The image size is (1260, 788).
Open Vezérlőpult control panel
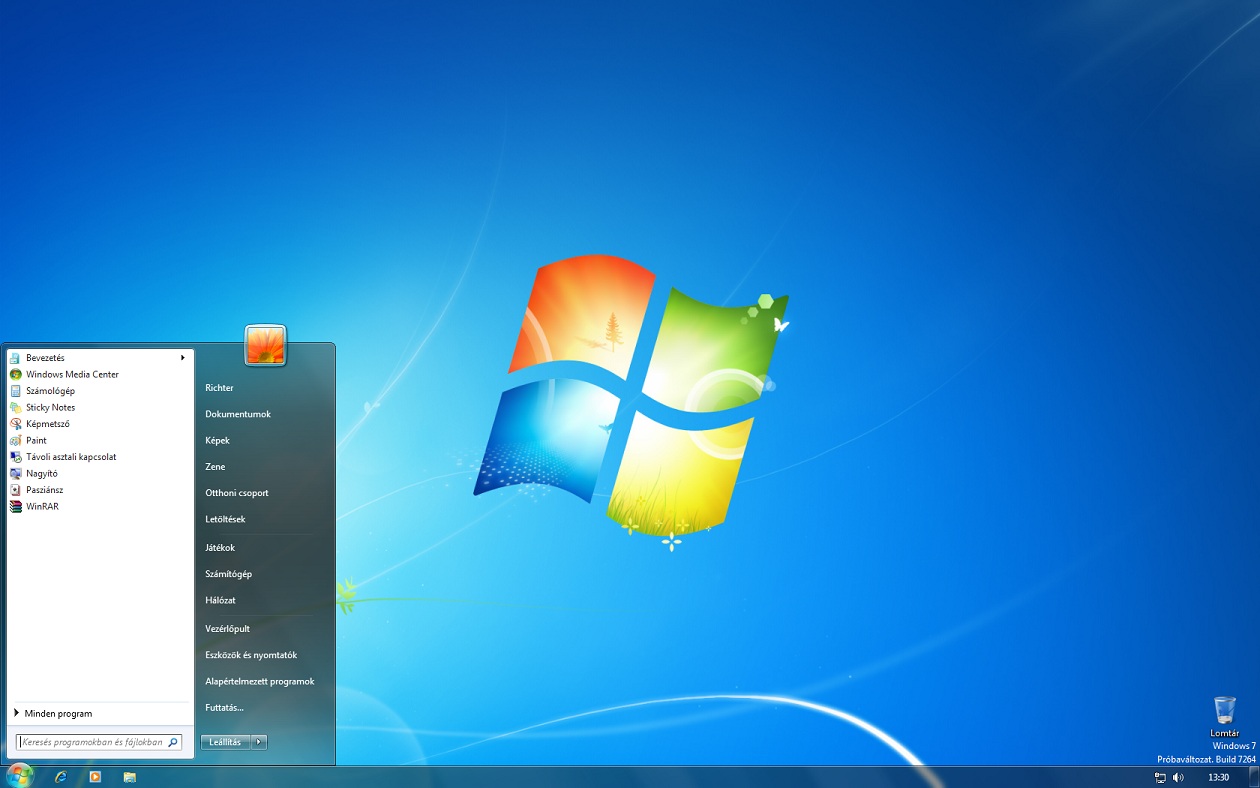pyautogui.click(x=227, y=629)
